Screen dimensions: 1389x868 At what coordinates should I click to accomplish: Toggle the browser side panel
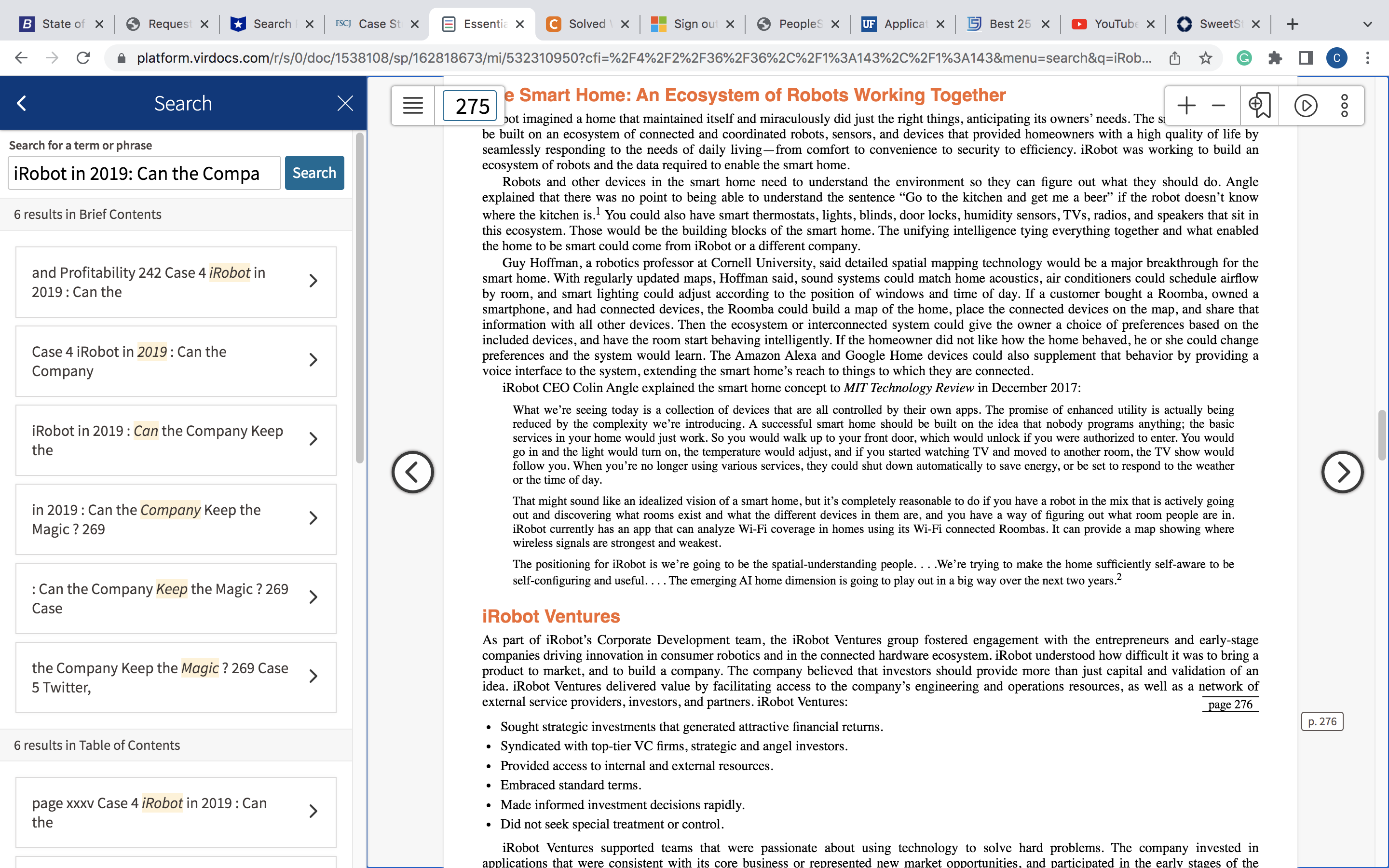(x=1306, y=58)
